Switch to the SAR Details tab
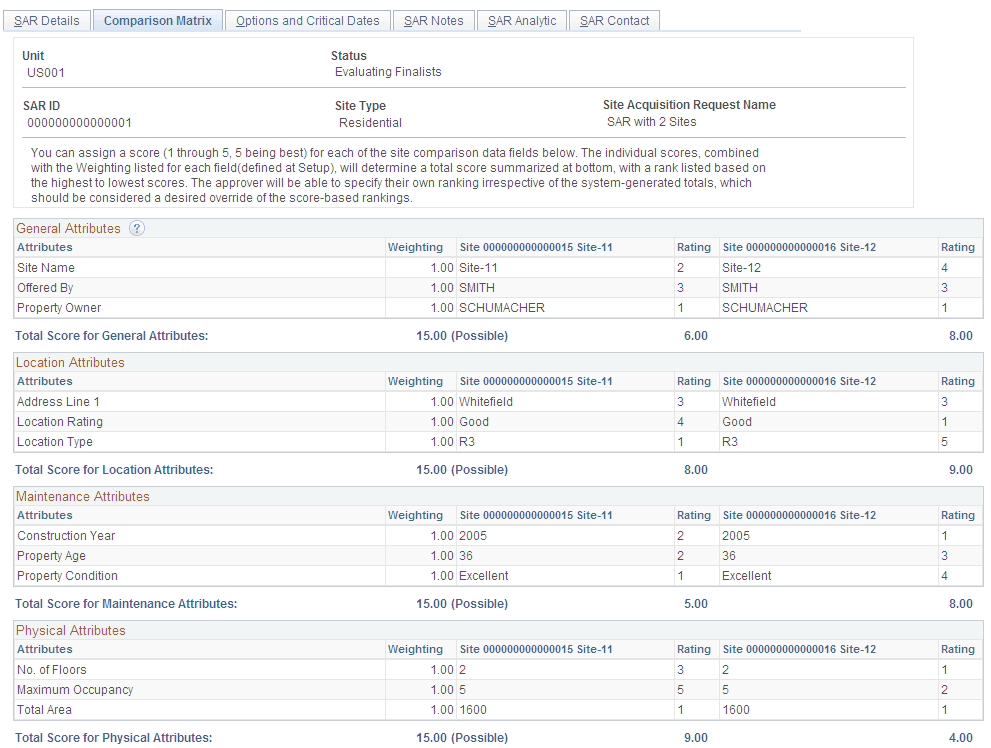 pos(46,19)
